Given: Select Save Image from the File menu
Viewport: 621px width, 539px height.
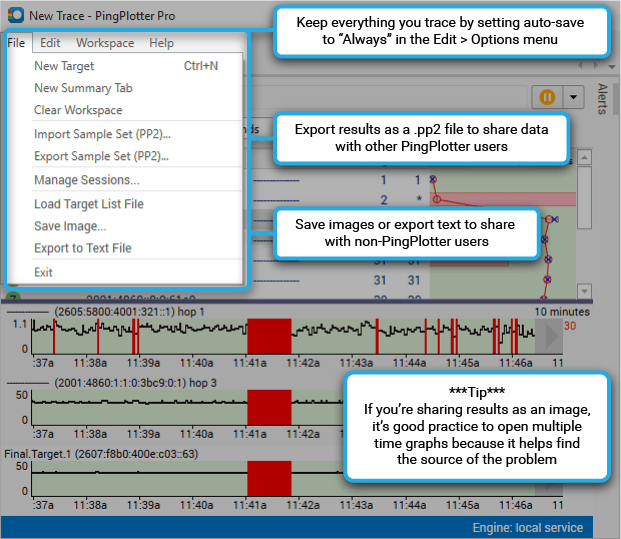Looking at the screenshot, I should pos(70,226).
